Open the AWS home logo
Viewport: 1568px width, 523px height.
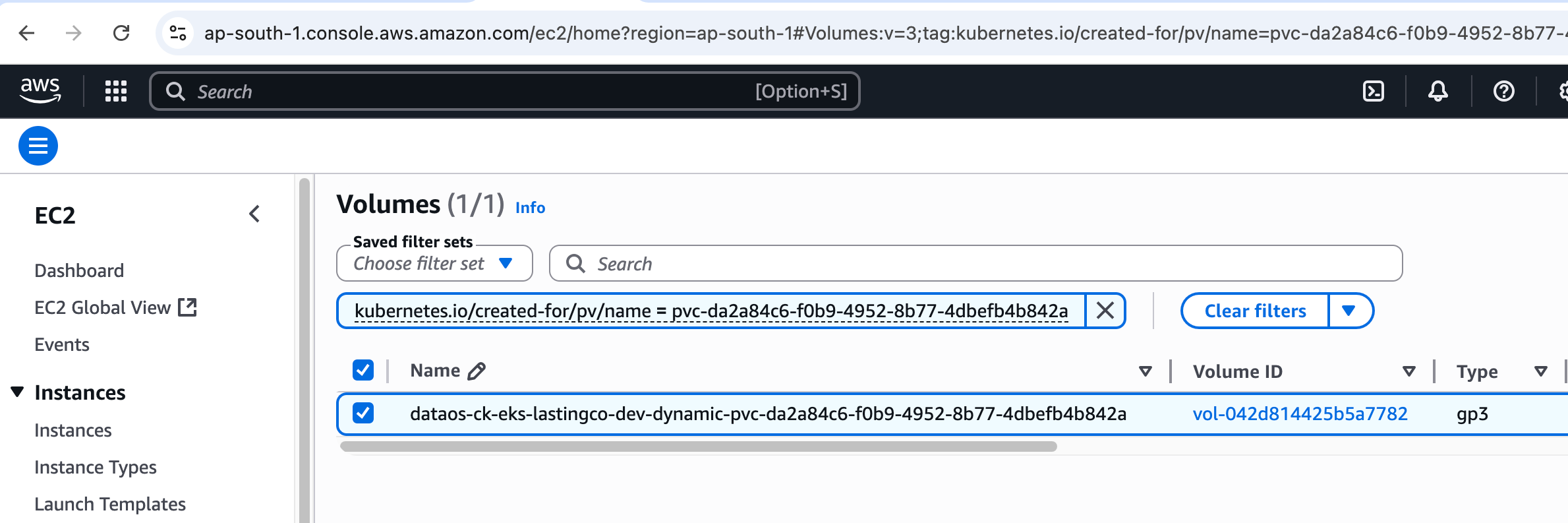[x=40, y=90]
